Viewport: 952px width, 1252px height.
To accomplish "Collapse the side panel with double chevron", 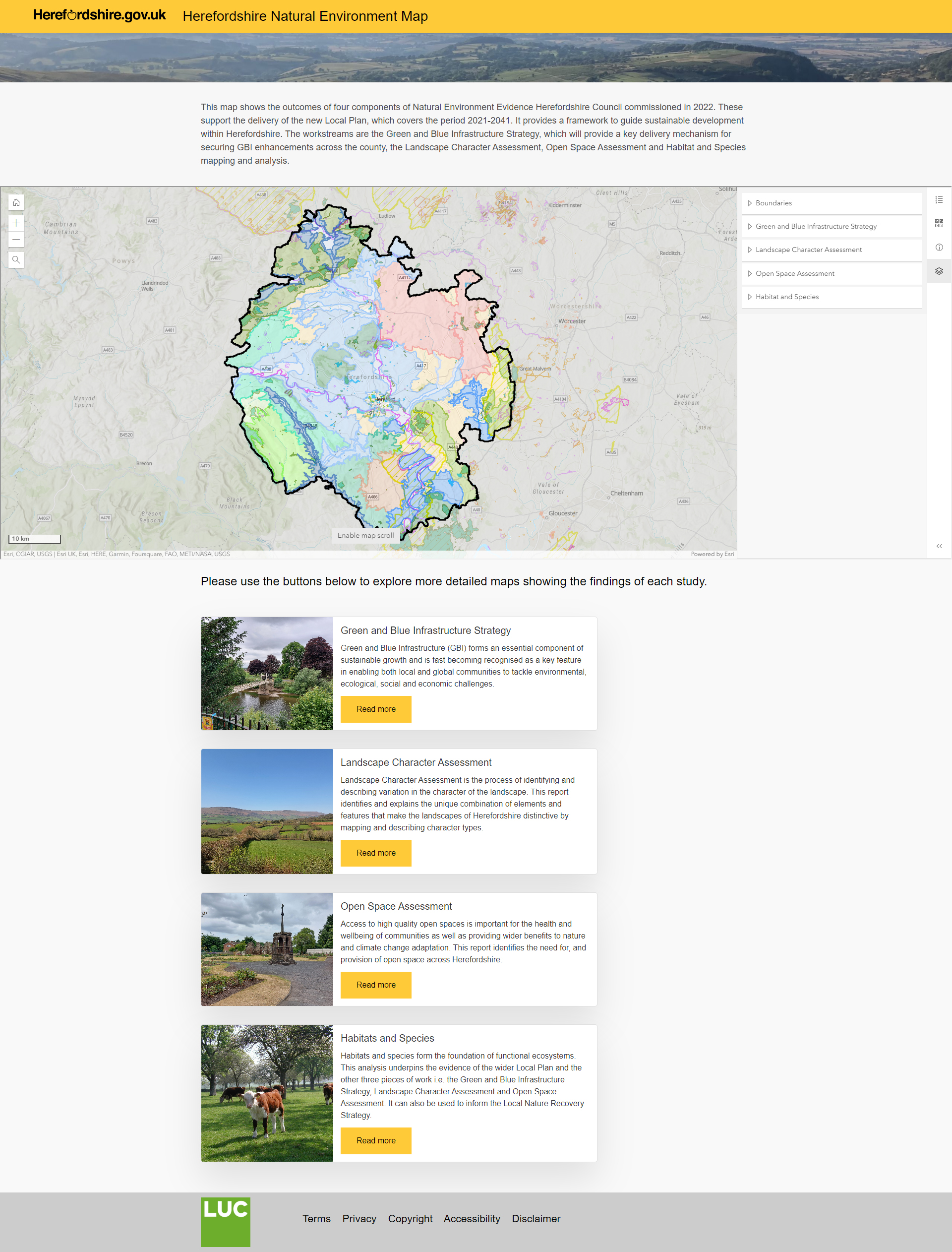I will point(939,546).
